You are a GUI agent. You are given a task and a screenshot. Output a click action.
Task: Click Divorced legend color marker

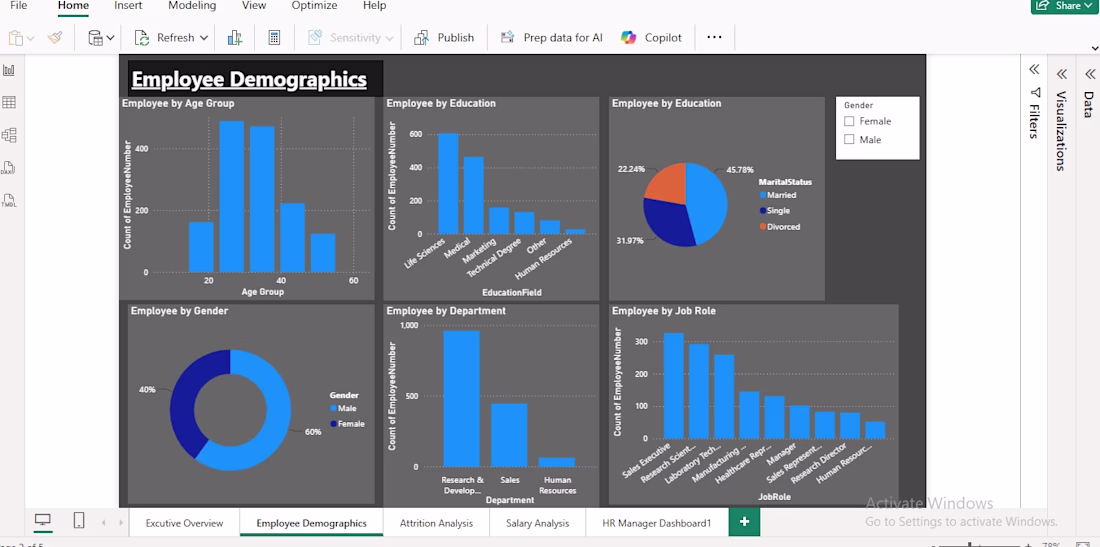[x=763, y=227]
